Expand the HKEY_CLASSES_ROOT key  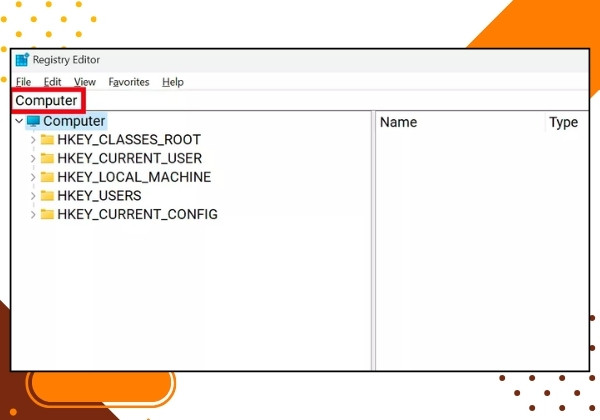[33, 140]
